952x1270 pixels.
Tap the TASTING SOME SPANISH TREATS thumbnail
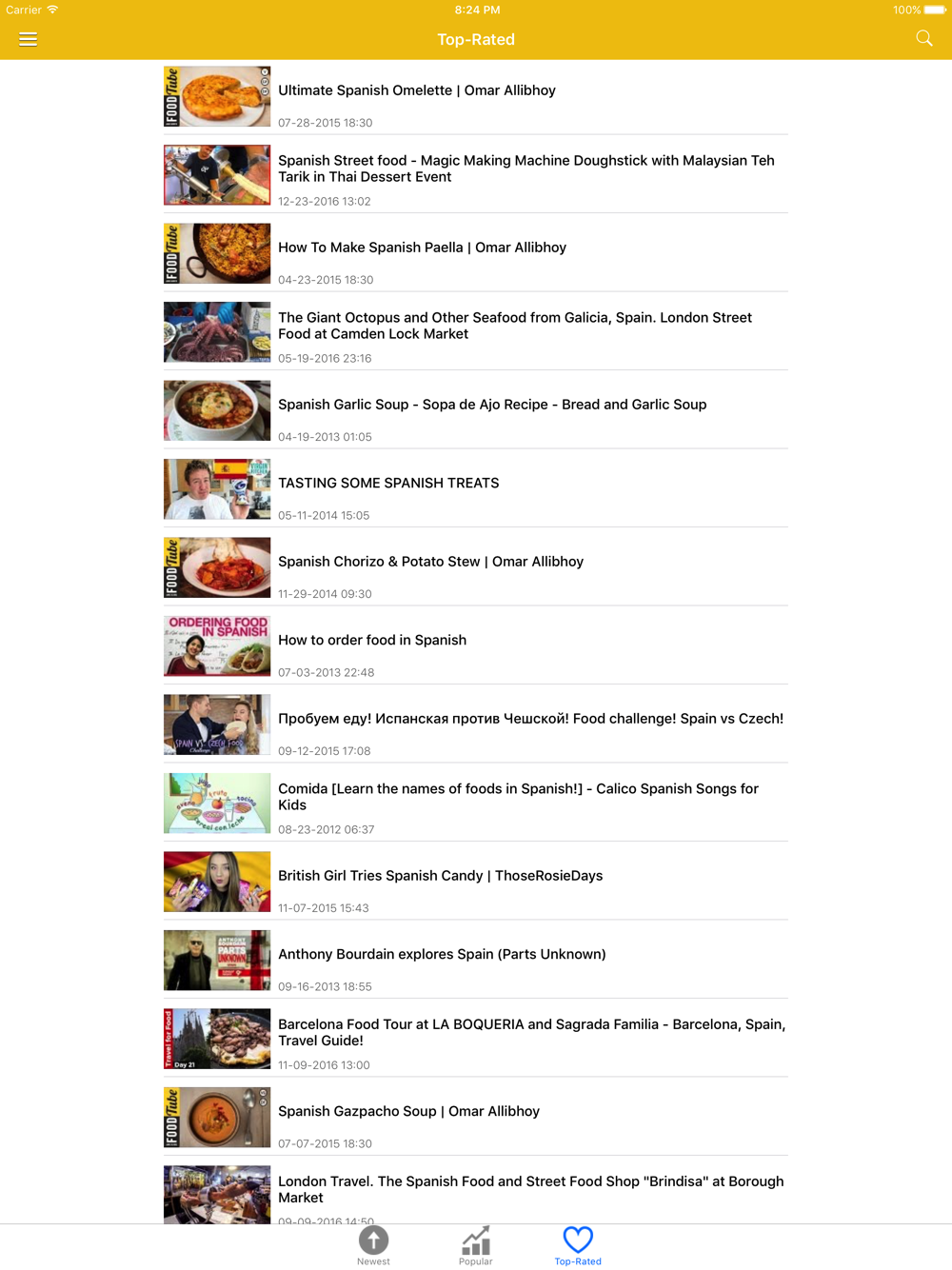217,489
